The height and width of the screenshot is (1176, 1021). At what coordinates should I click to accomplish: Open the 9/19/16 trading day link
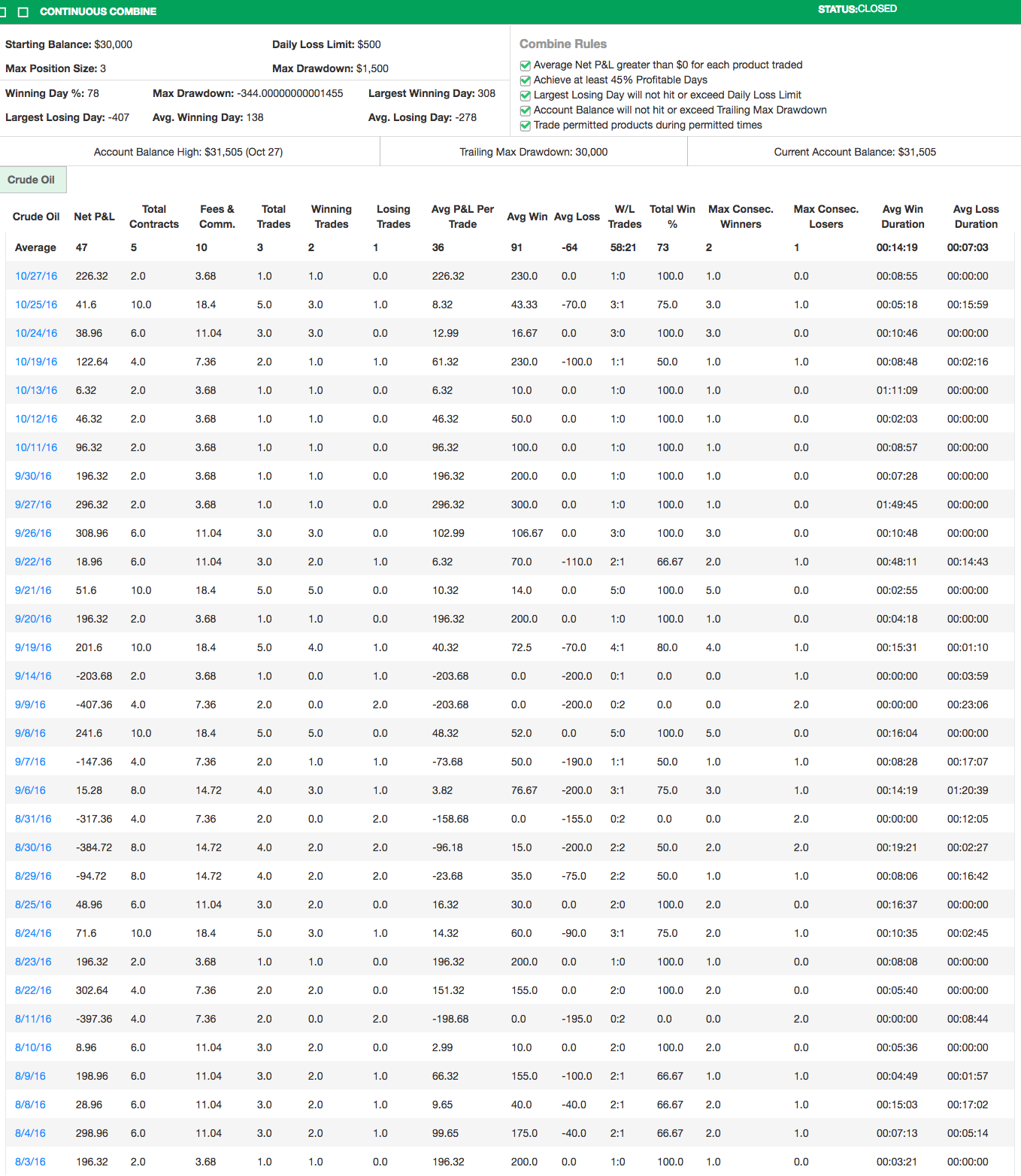(x=33, y=647)
